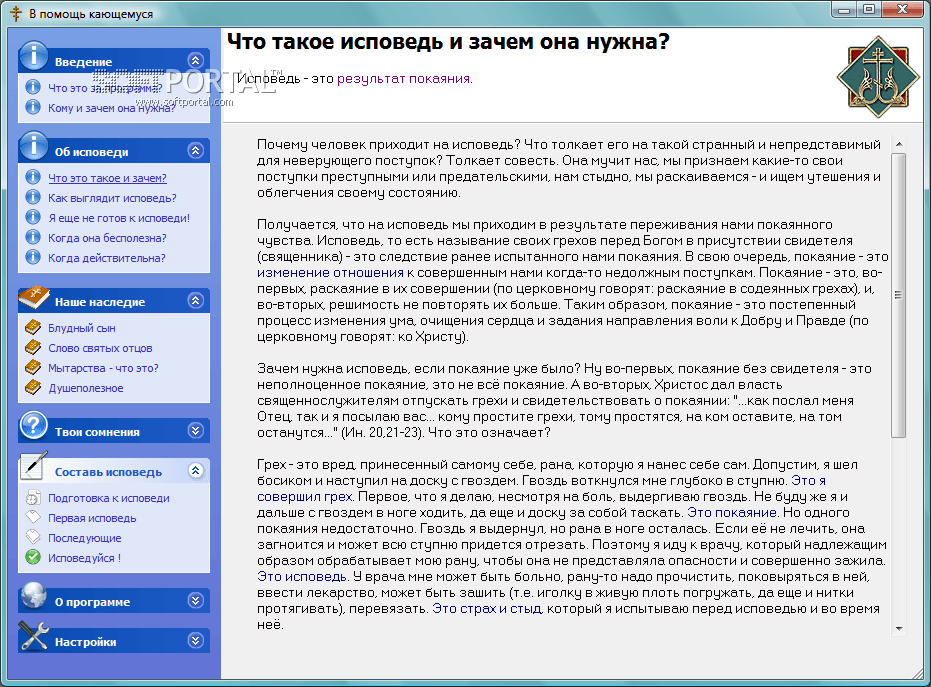Image resolution: width=931 pixels, height=687 pixels.
Task: Expand the Твои сомнения section chevron
Action: point(195,431)
